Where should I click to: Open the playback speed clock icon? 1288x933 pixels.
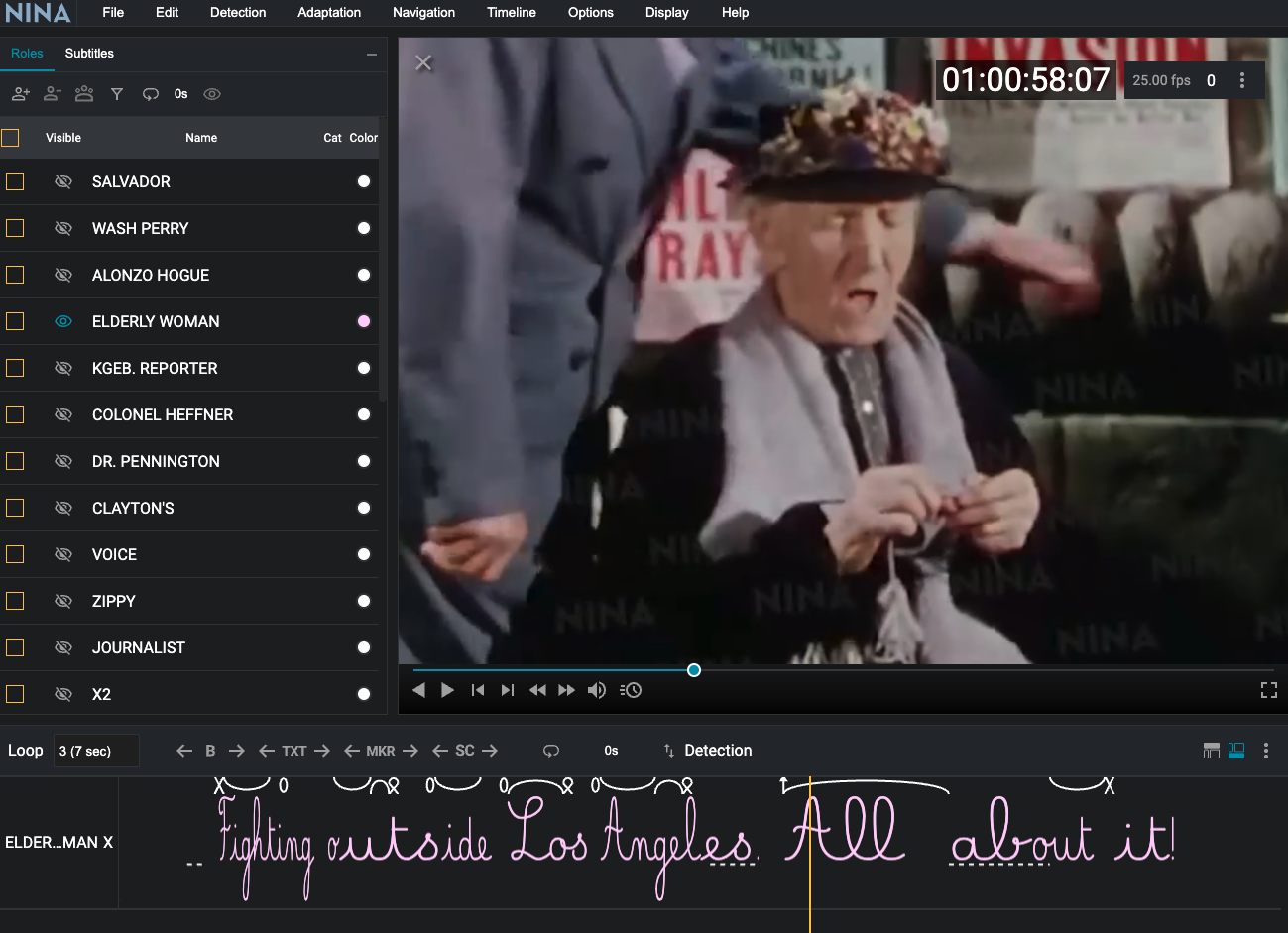631,690
